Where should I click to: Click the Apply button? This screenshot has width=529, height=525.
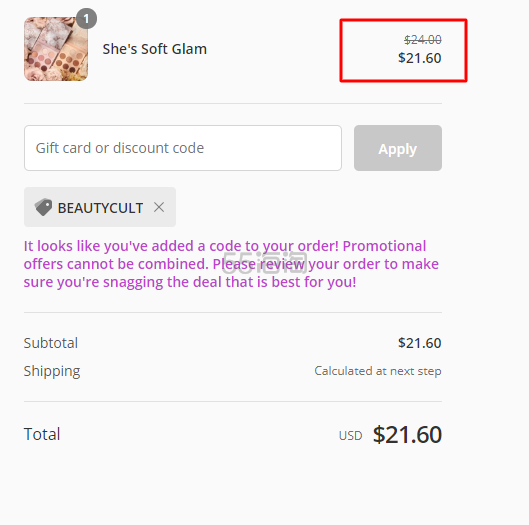[398, 148]
